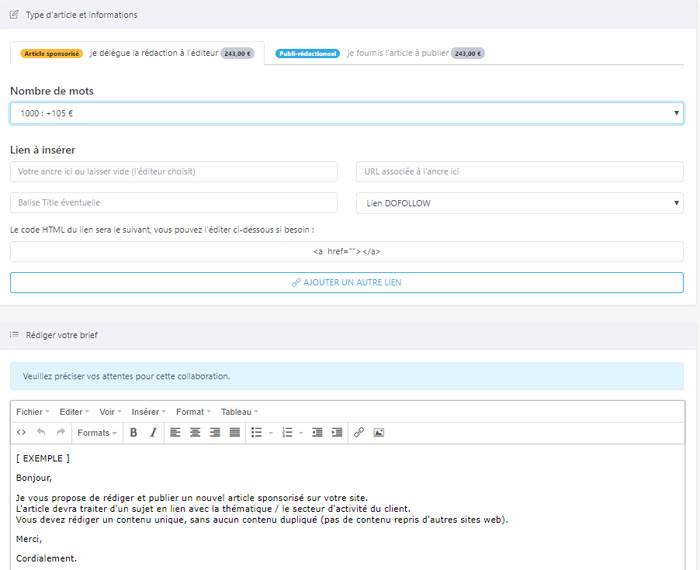Viewport: 700px width, 570px height.
Task: Open the Formats dropdown
Action: coord(97,432)
